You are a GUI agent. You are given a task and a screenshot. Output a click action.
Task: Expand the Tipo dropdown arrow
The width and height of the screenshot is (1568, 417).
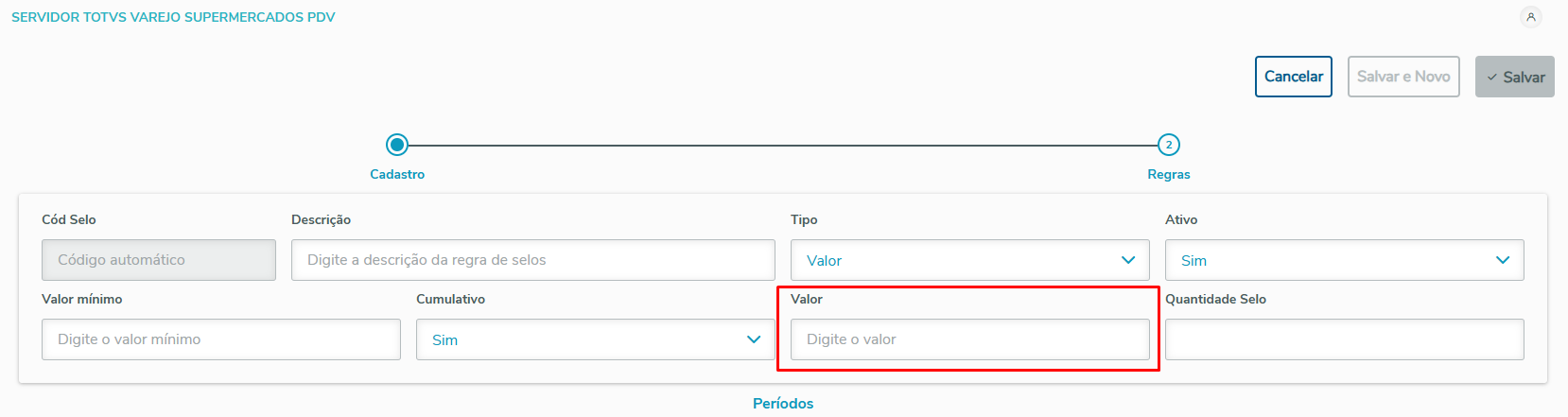tap(1127, 260)
